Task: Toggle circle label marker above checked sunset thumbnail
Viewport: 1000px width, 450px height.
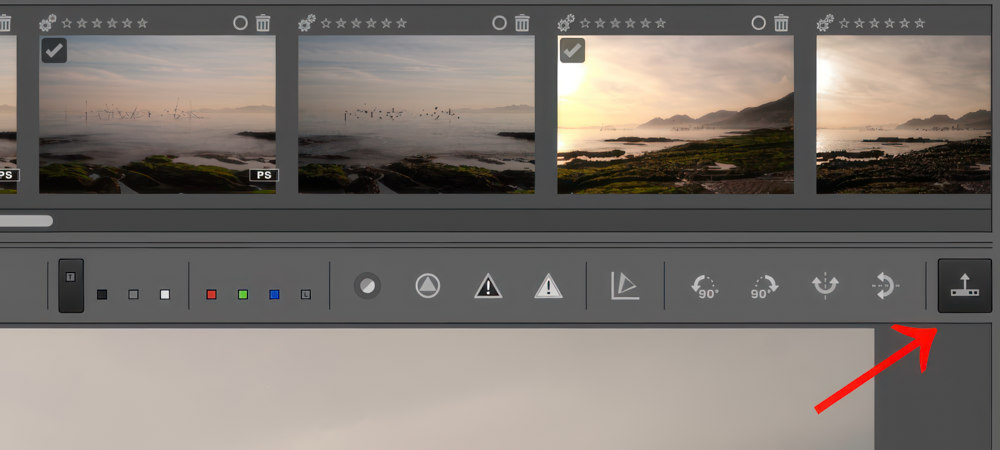Action: tap(758, 23)
